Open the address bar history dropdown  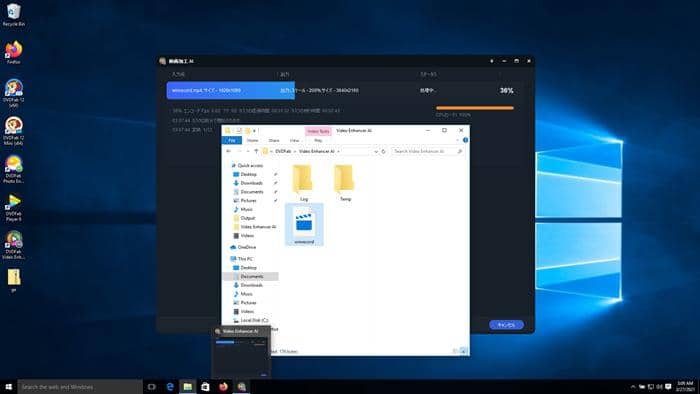[376, 151]
